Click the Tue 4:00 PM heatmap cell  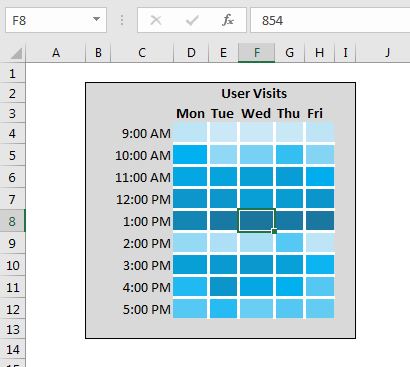(x=224, y=287)
